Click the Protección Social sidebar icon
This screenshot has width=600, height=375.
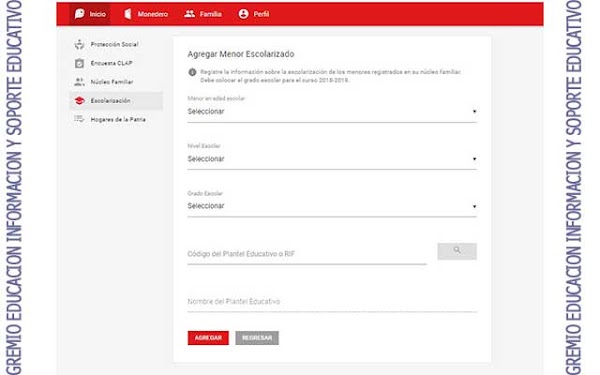tap(79, 44)
